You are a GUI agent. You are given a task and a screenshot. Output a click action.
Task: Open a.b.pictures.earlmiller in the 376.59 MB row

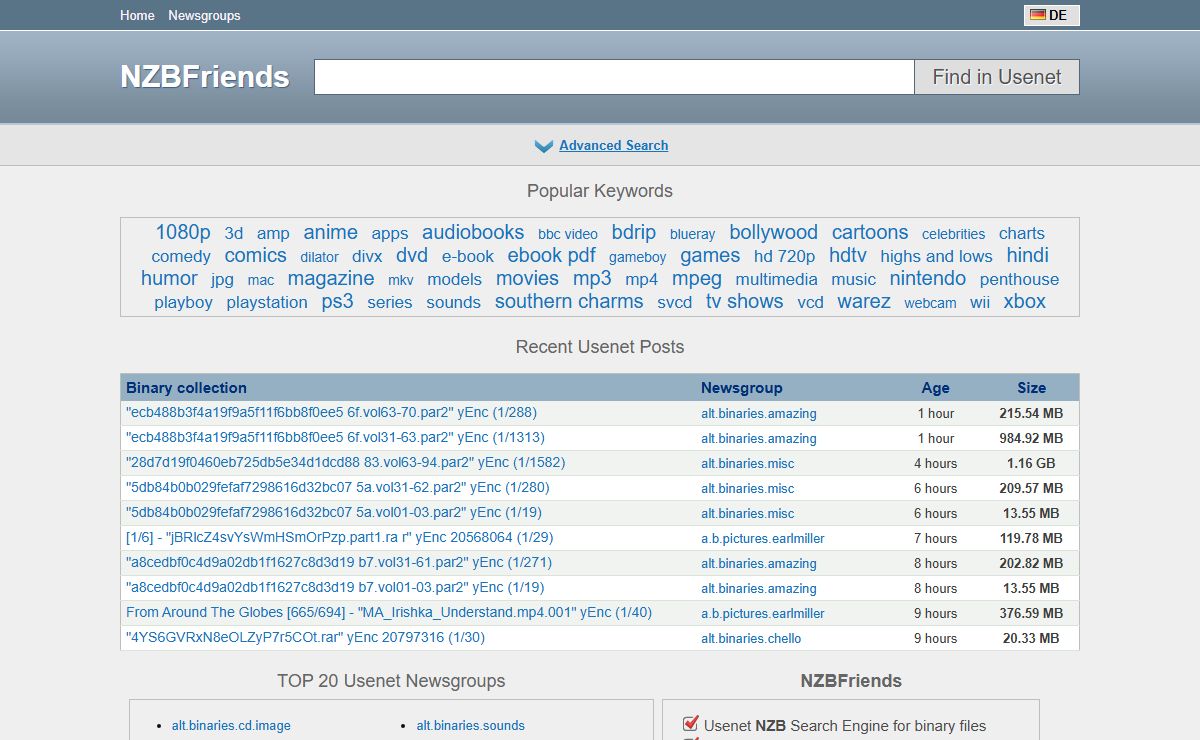[x=763, y=613]
